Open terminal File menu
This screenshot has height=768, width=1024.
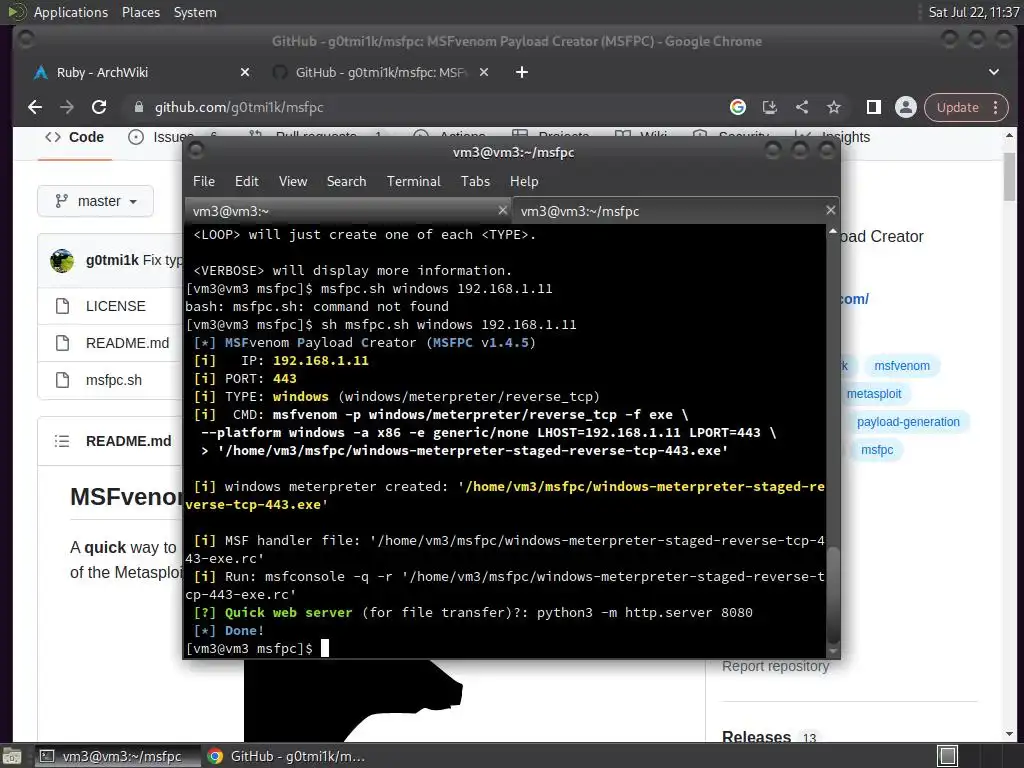pyautogui.click(x=204, y=182)
